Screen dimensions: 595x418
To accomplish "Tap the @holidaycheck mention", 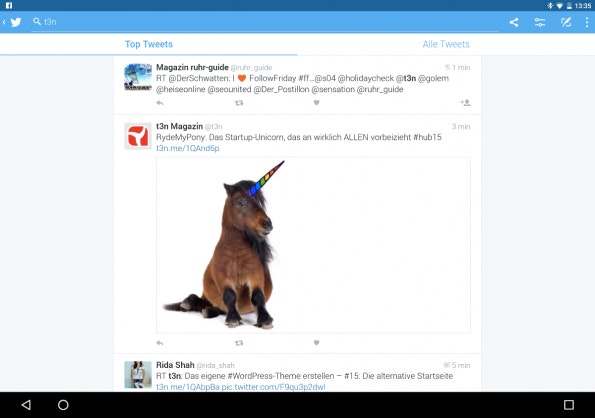I will [x=366, y=79].
